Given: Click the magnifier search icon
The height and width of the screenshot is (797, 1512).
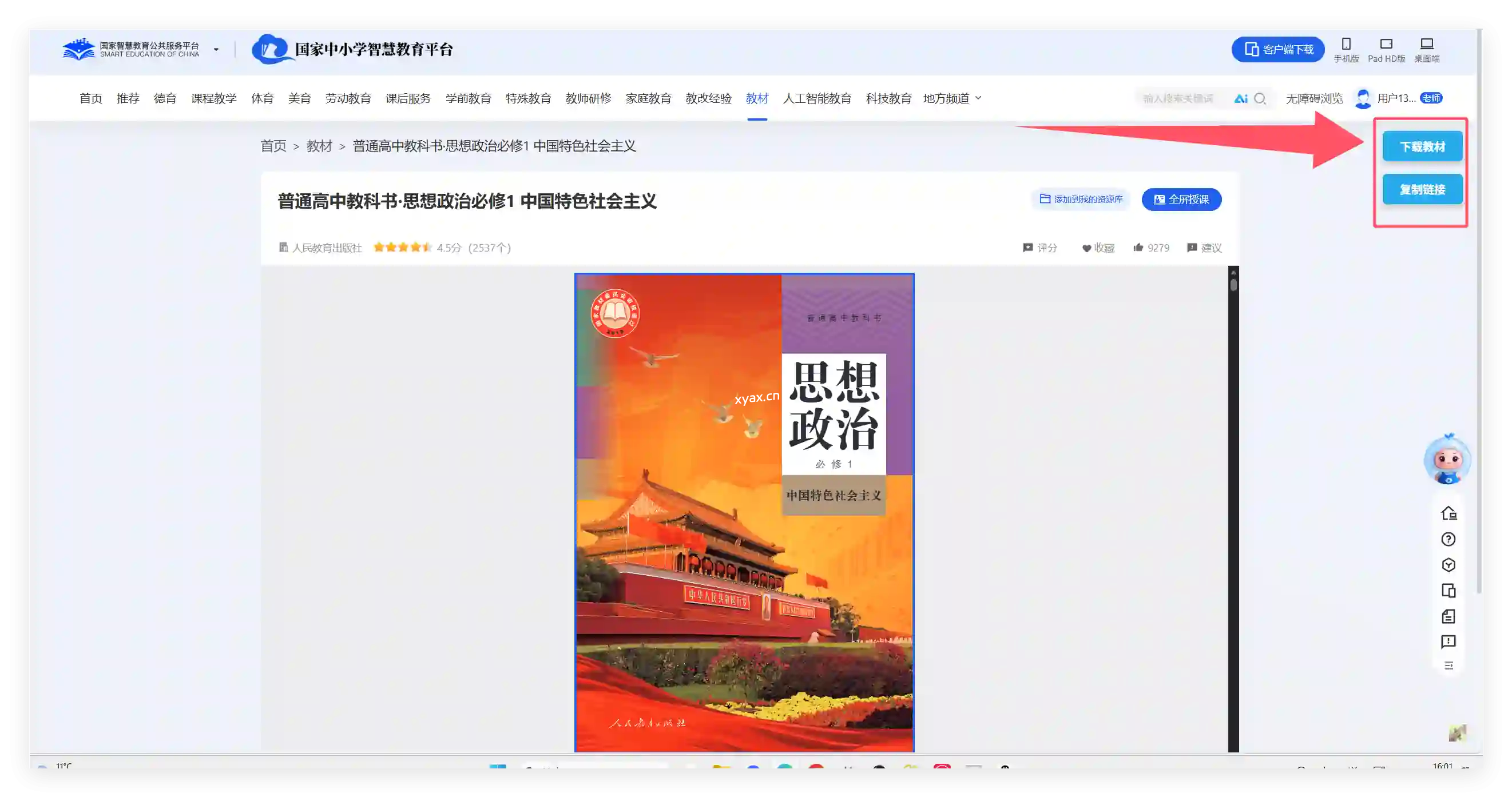Looking at the screenshot, I should click(x=1260, y=98).
